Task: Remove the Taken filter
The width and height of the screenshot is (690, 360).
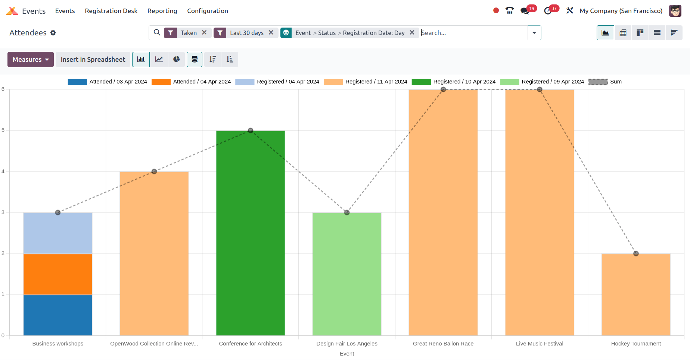Action: tap(204, 33)
